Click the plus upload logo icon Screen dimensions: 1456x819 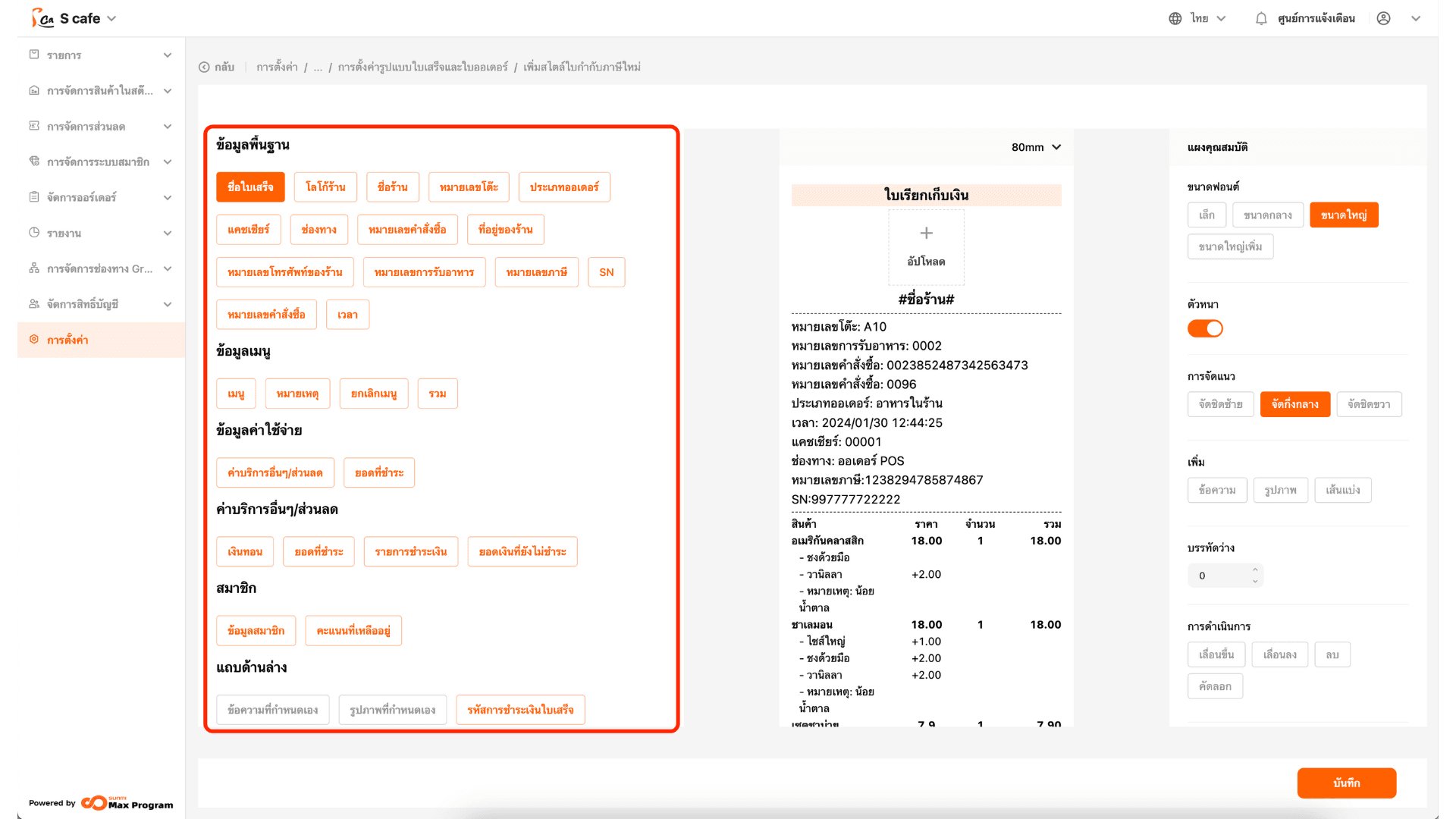tap(926, 233)
